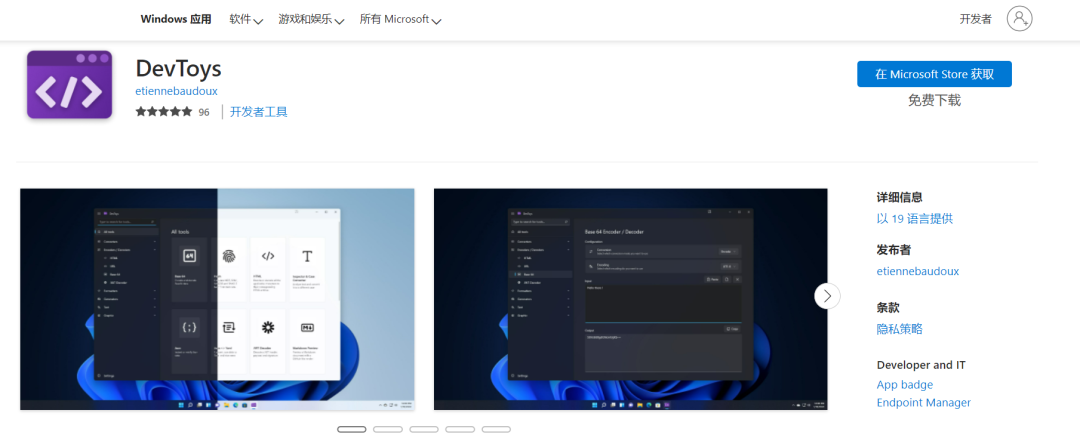The image size is (1080, 444).
Task: Open the first screenshot showing All tools
Action: pyautogui.click(x=218, y=299)
